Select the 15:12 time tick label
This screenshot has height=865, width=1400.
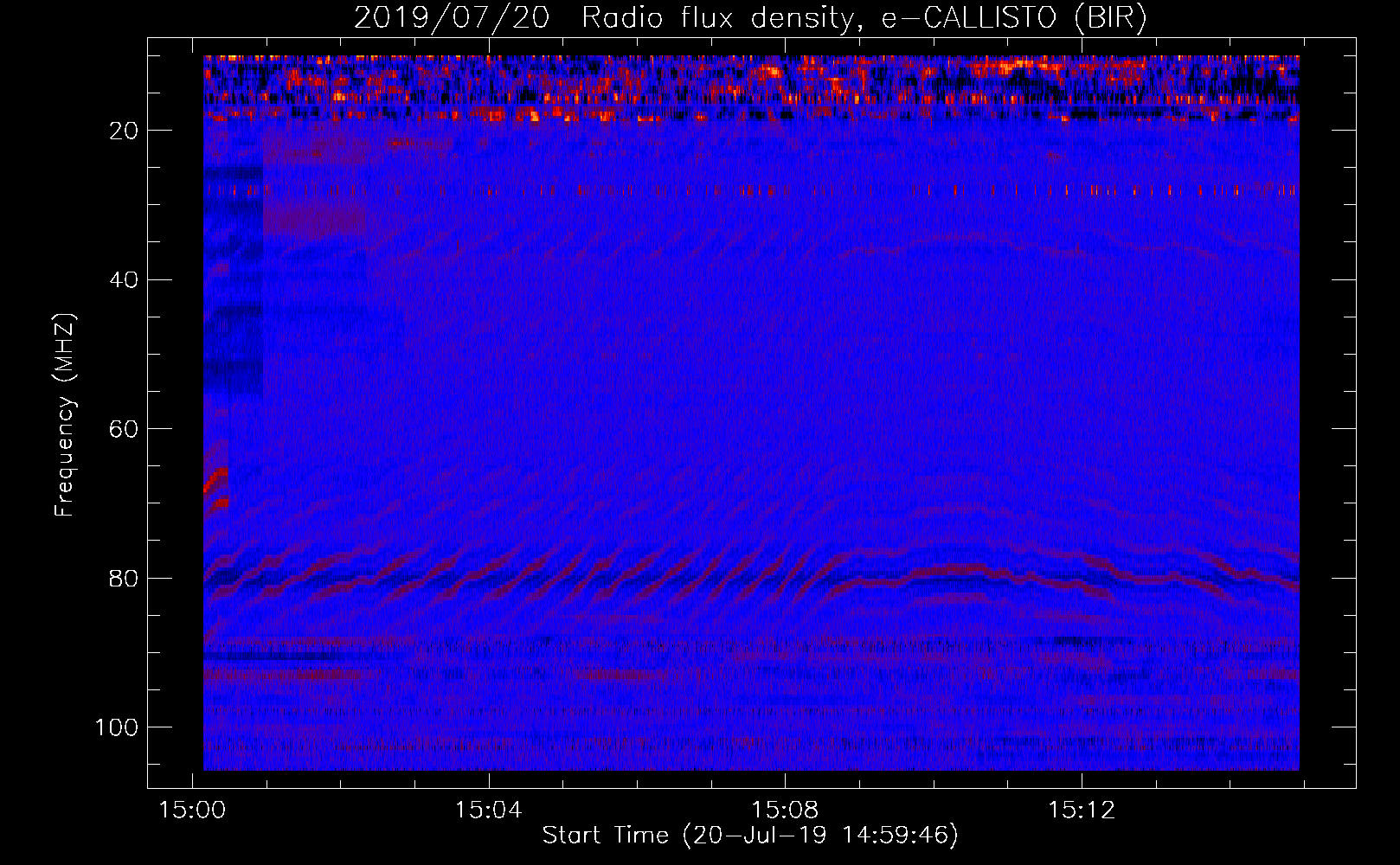coord(1081,811)
